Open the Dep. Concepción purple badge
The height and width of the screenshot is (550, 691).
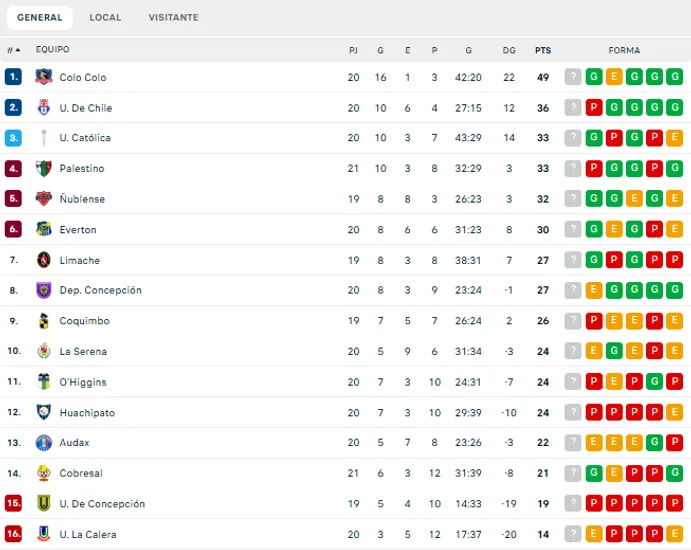44,290
